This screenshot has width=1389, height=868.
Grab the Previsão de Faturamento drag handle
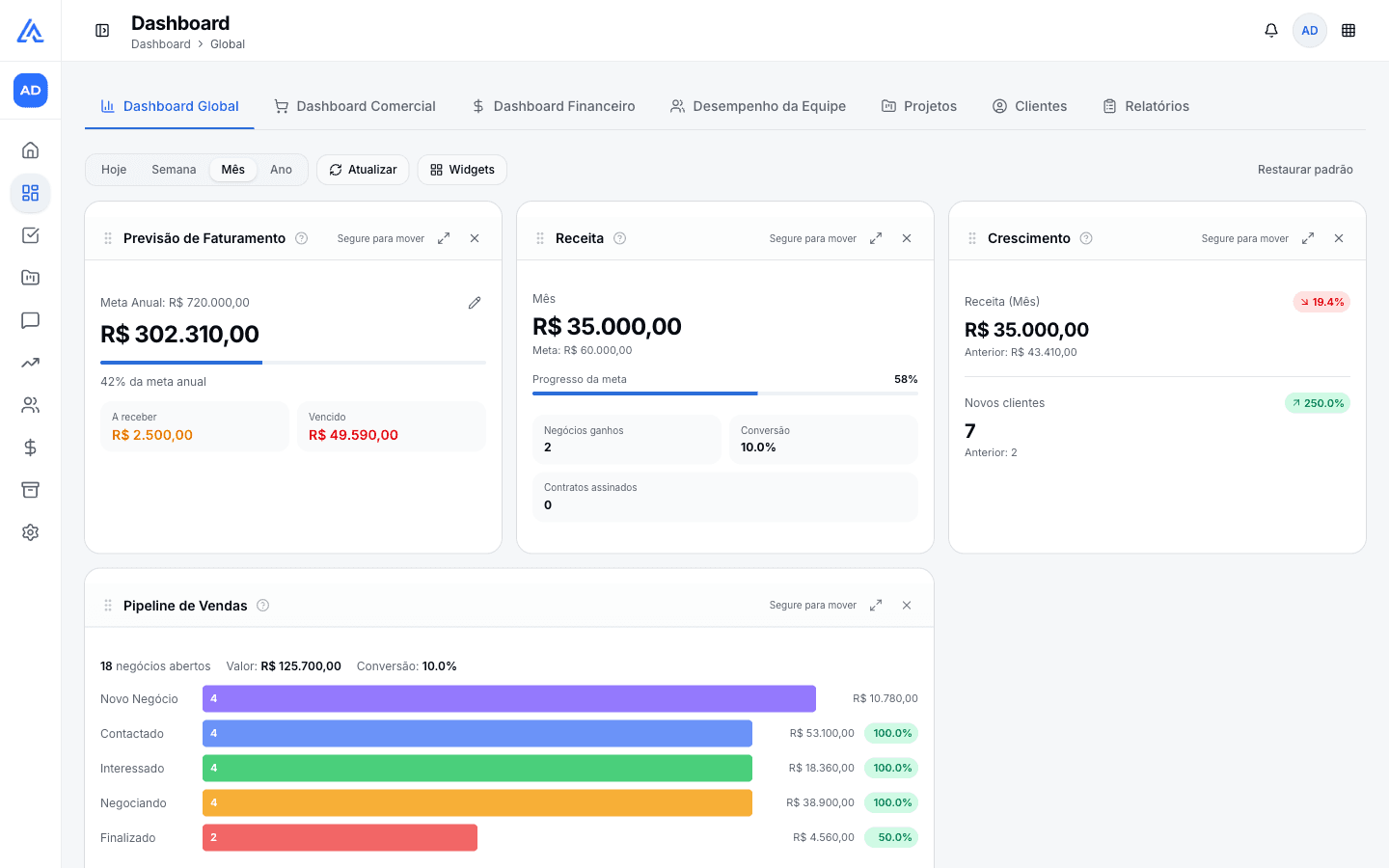click(108, 238)
